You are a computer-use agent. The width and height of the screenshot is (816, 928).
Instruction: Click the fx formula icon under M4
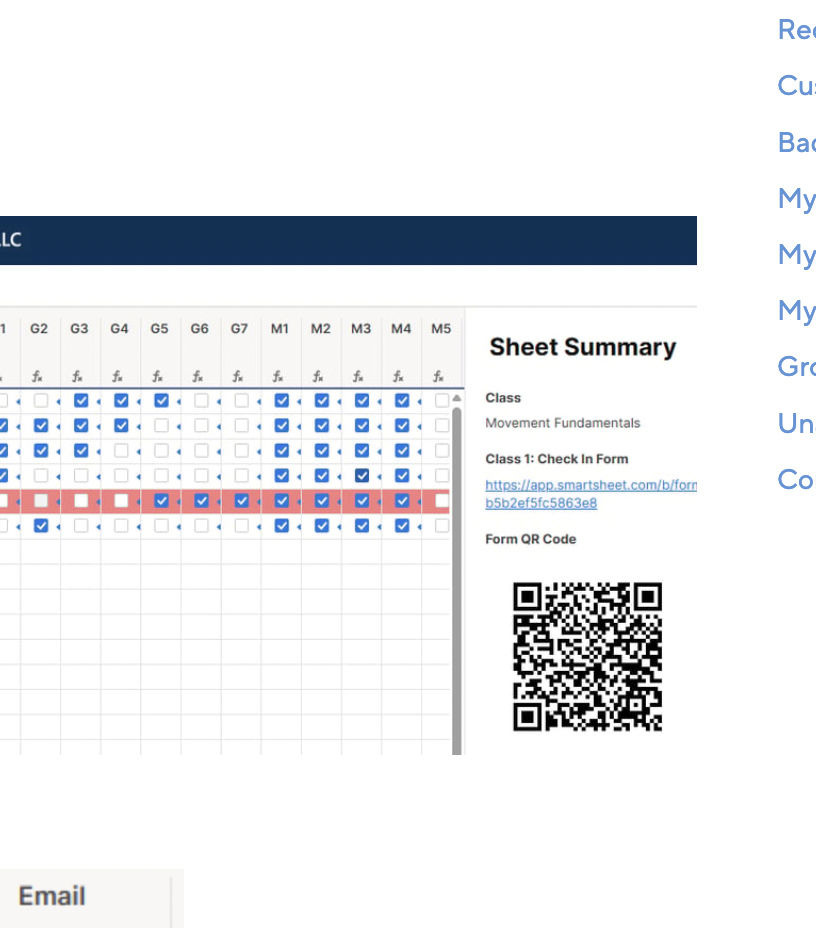(x=398, y=376)
